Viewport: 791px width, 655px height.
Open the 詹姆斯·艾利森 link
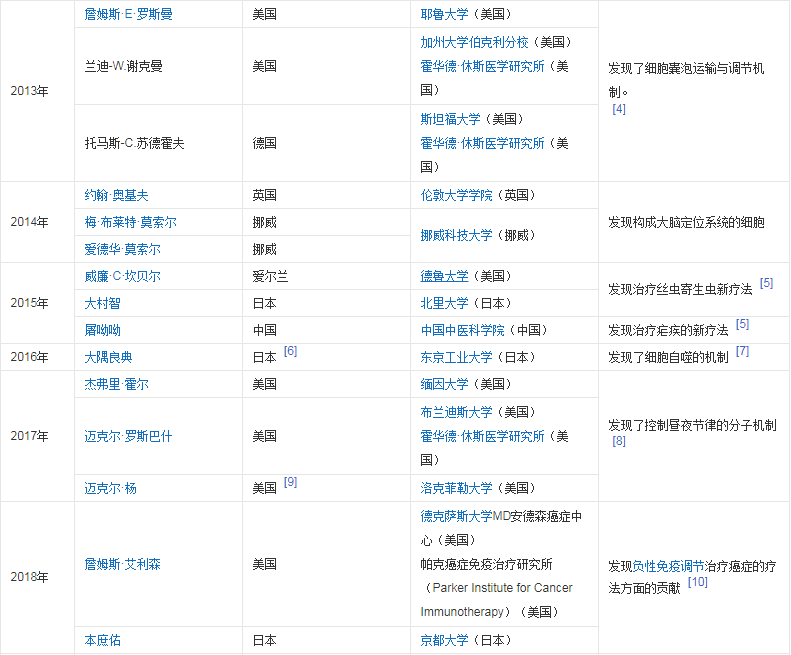tap(123, 564)
